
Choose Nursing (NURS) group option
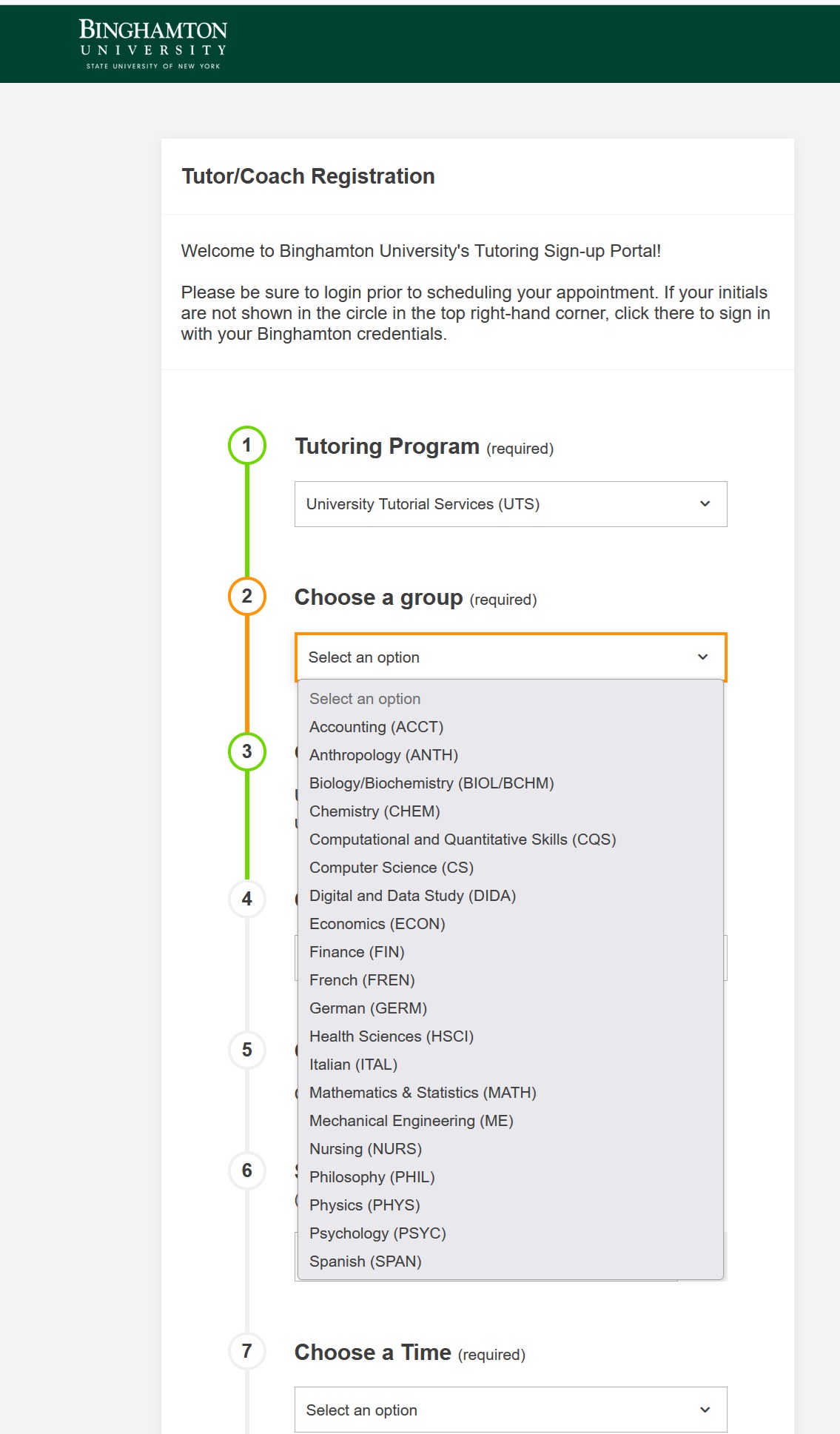(366, 1149)
